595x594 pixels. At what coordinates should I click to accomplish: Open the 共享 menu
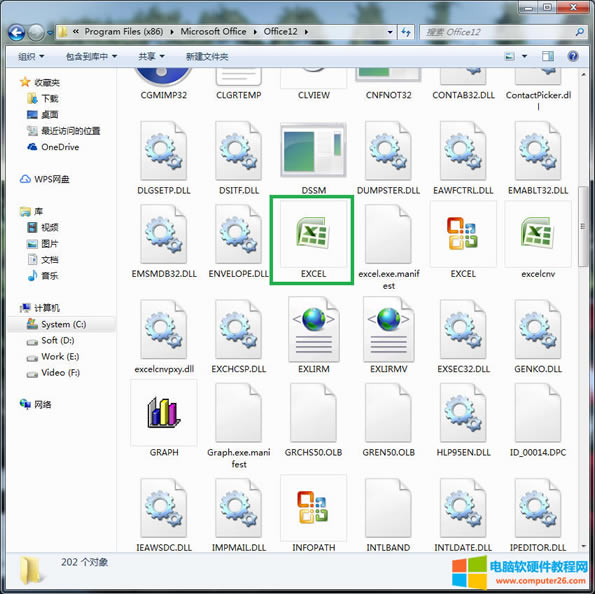[x=151, y=57]
